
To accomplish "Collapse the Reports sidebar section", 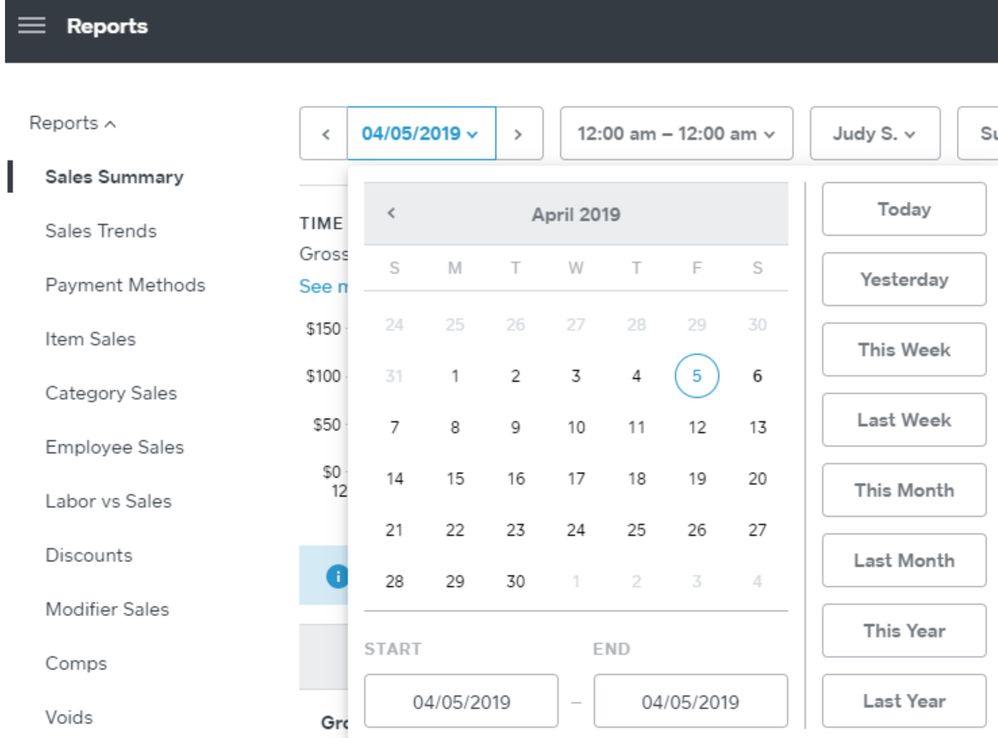I will point(73,123).
